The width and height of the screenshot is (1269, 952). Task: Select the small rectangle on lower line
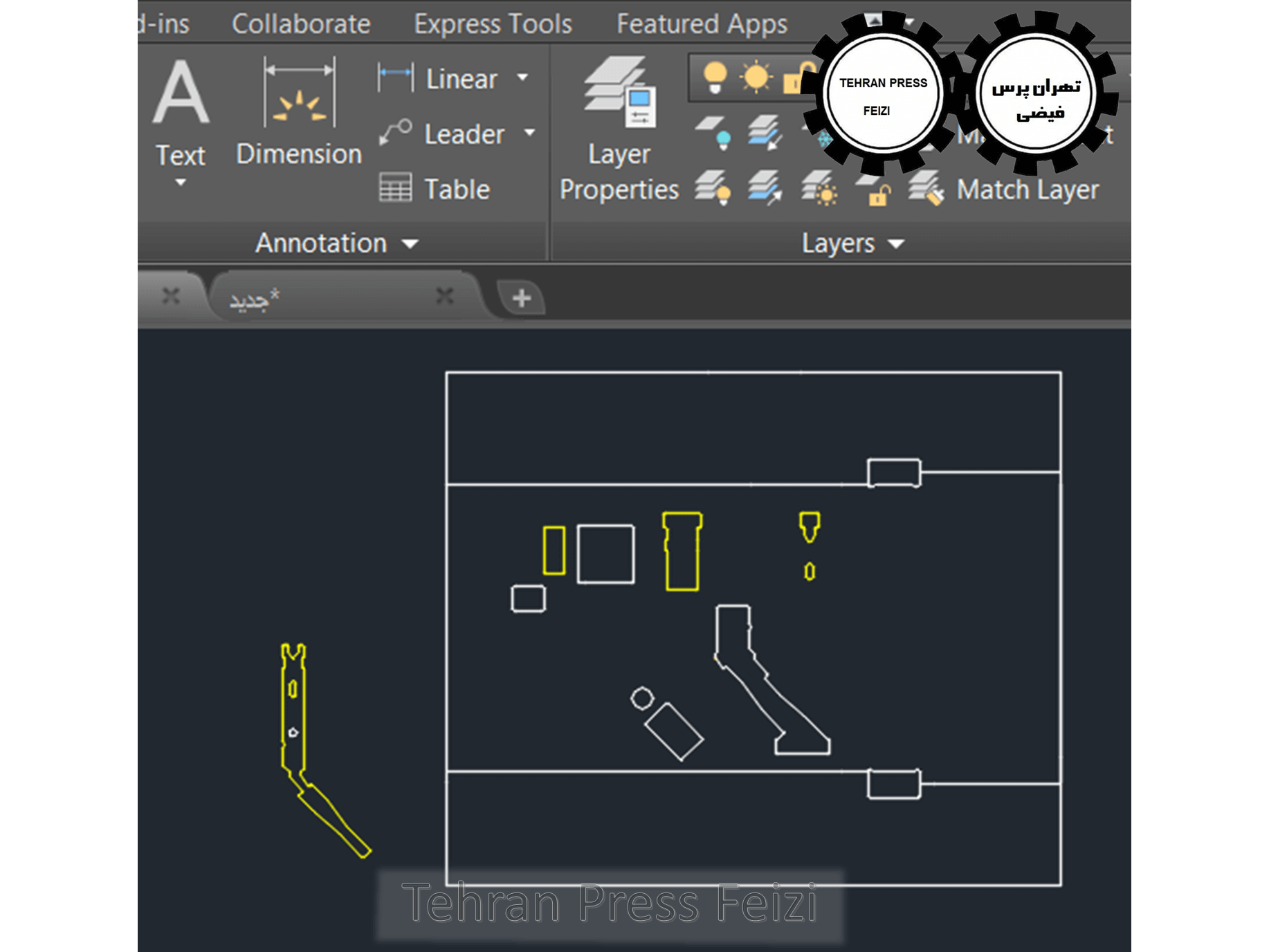point(894,784)
